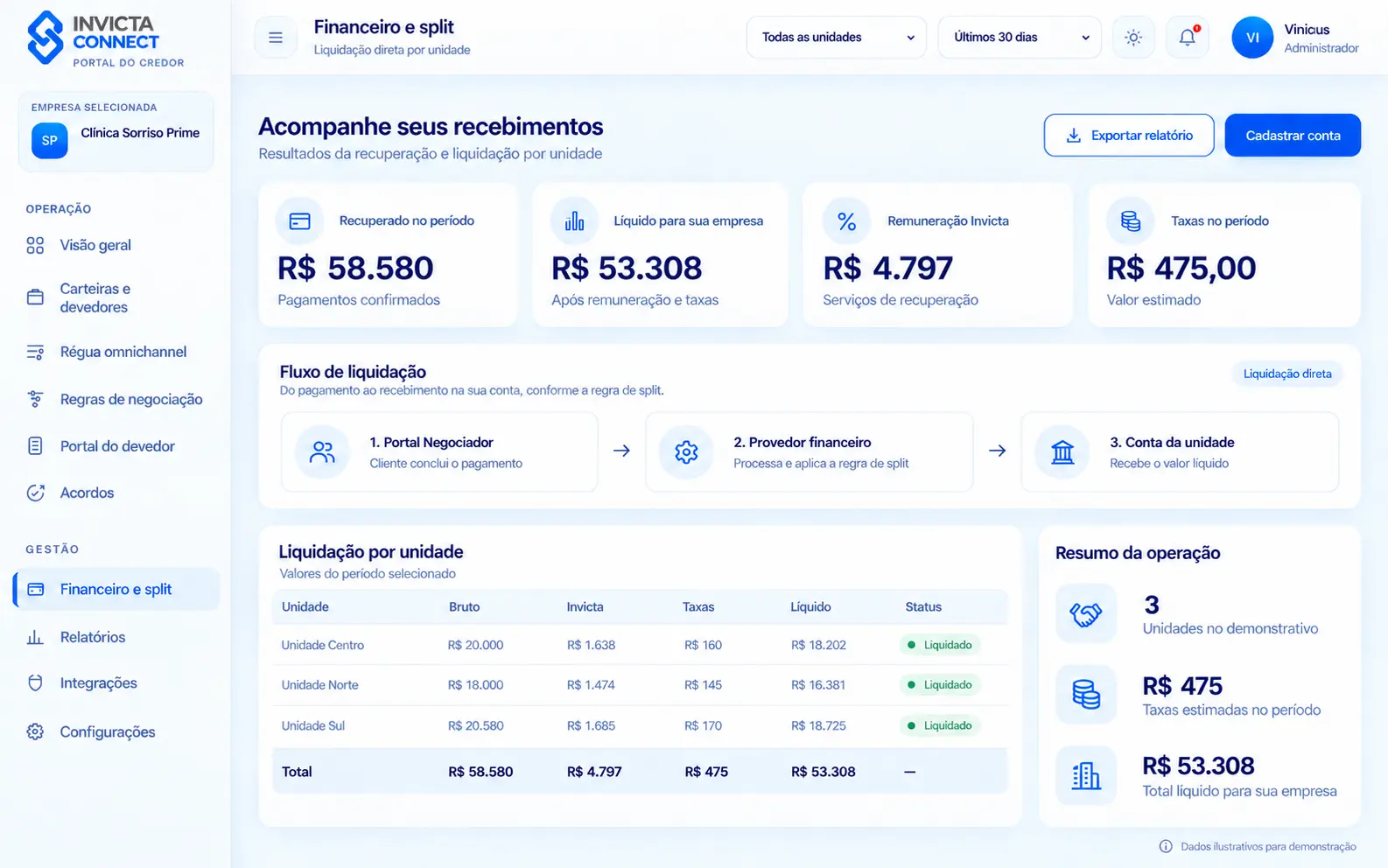Click the Acordos check-circle icon
The width and height of the screenshot is (1388, 868).
click(35, 493)
